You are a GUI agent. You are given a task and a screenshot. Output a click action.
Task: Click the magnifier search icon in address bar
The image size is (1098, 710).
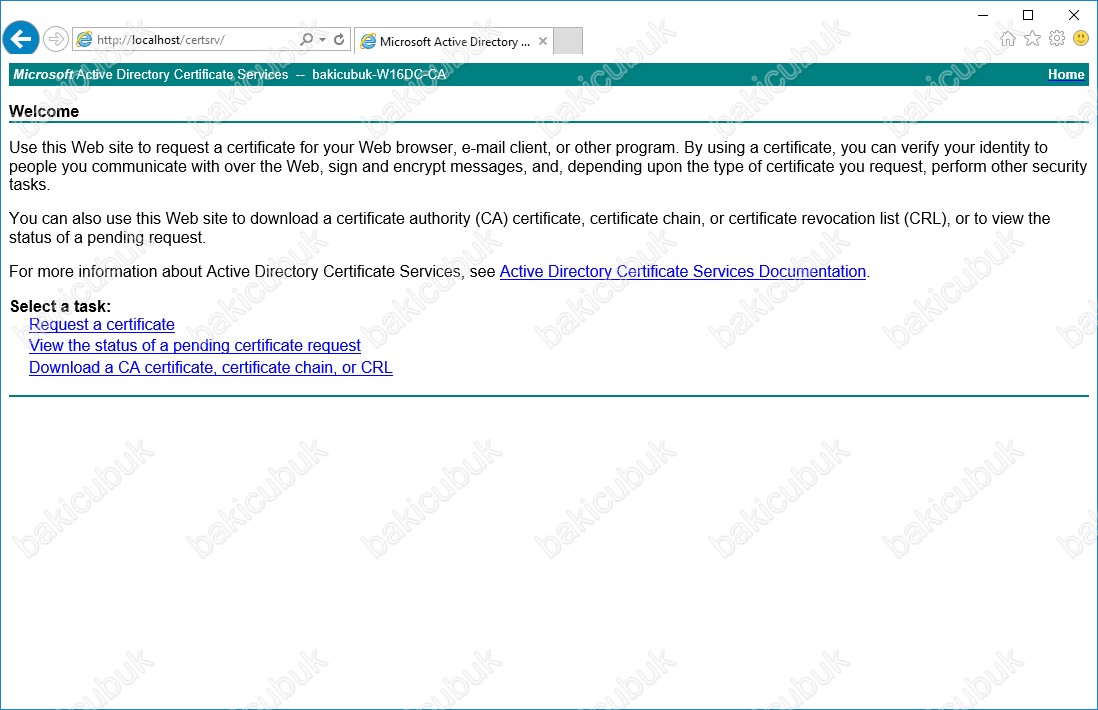[306, 39]
